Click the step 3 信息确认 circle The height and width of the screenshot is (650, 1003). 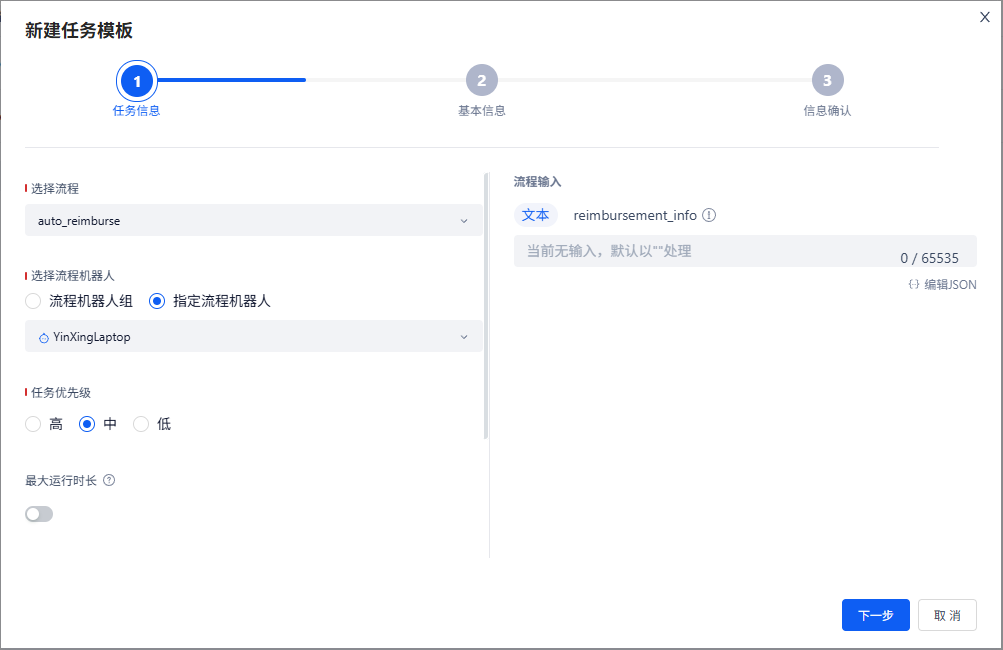point(827,80)
